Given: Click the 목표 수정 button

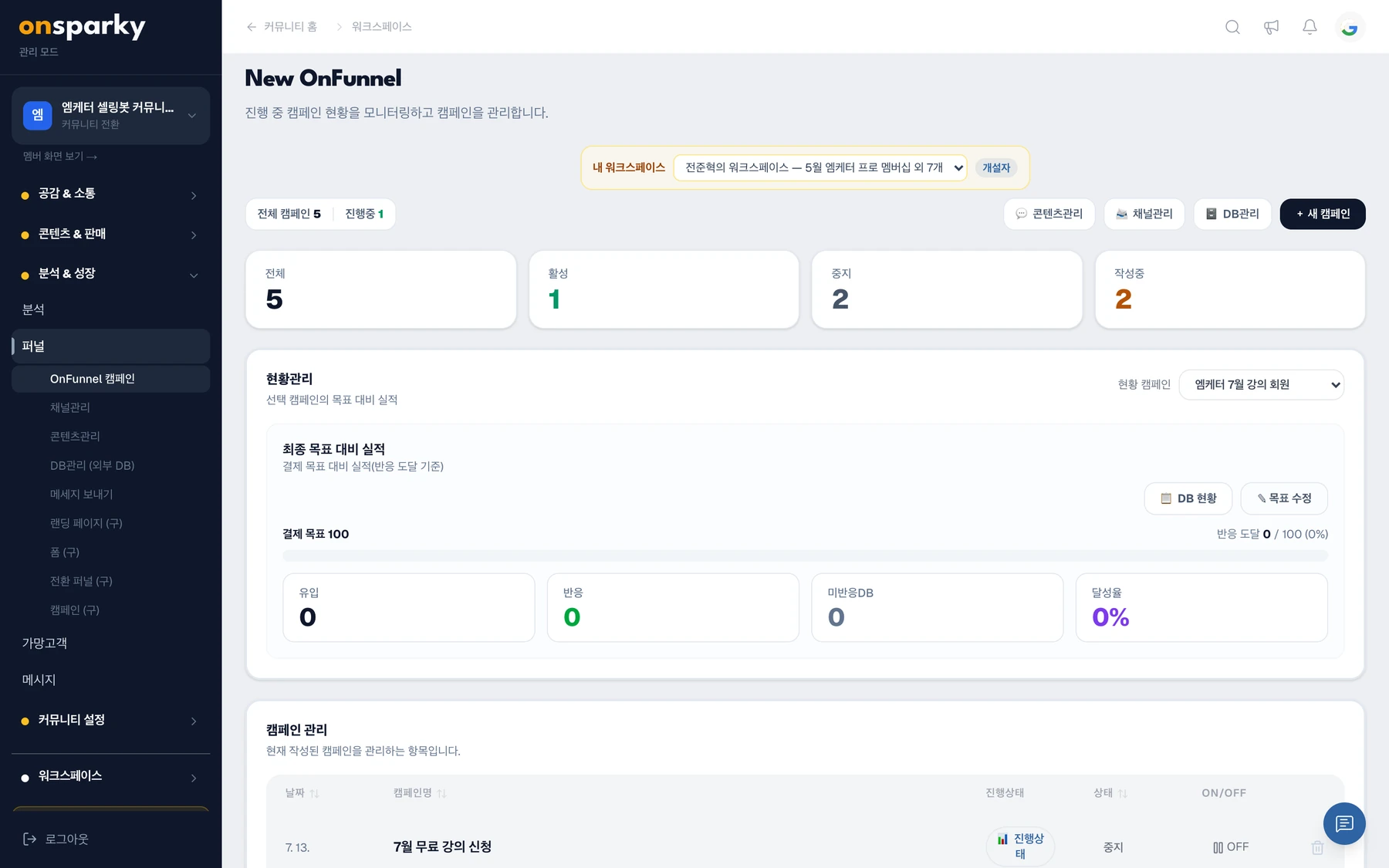Looking at the screenshot, I should [1284, 498].
